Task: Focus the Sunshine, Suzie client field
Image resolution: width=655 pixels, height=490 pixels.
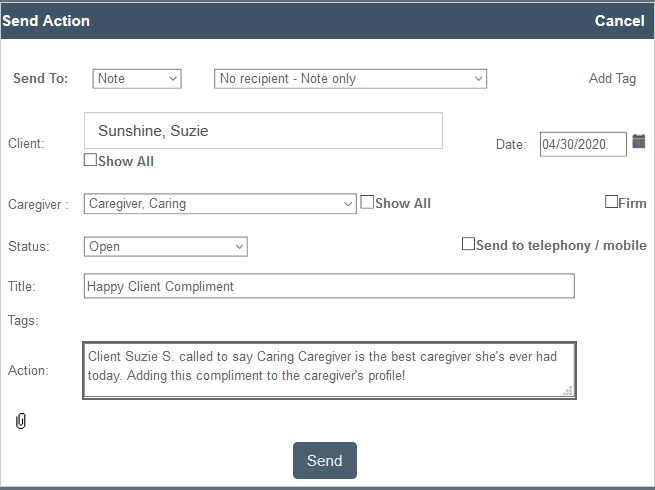Action: [263, 130]
